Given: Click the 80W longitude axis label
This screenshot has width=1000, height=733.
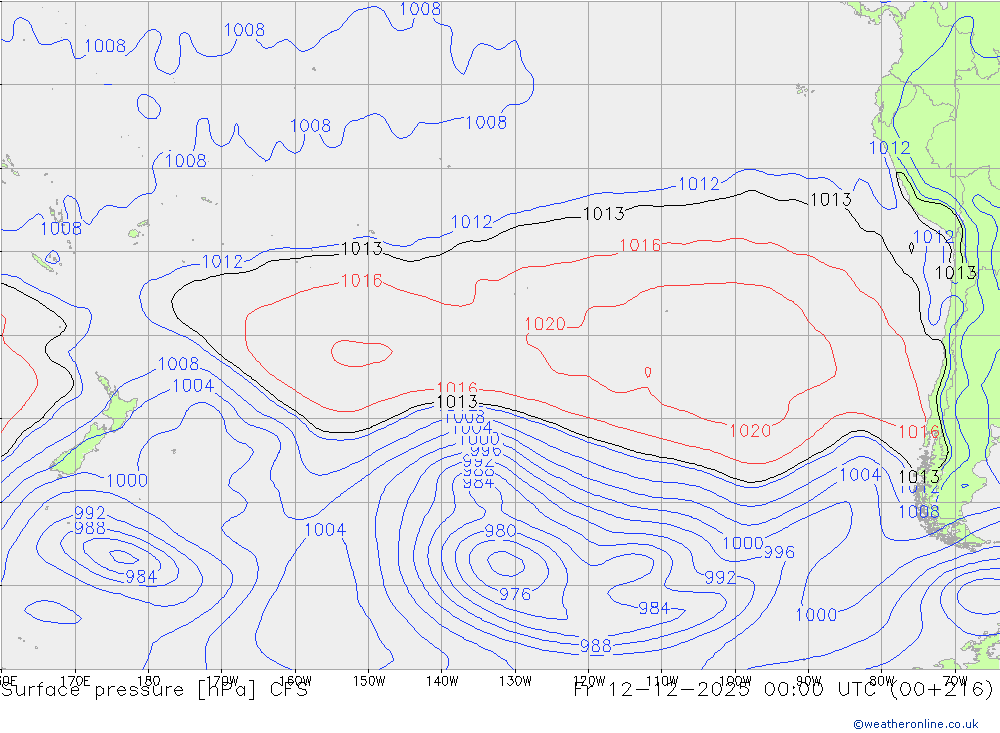Looking at the screenshot, I should click(x=882, y=681).
